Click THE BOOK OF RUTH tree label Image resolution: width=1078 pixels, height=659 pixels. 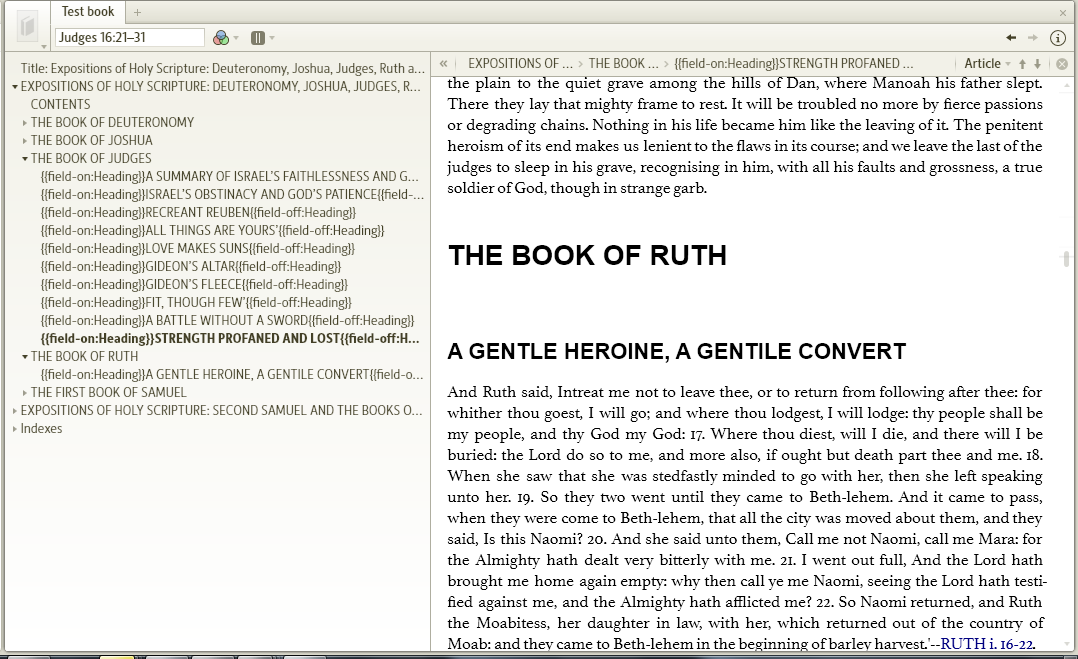tap(85, 357)
